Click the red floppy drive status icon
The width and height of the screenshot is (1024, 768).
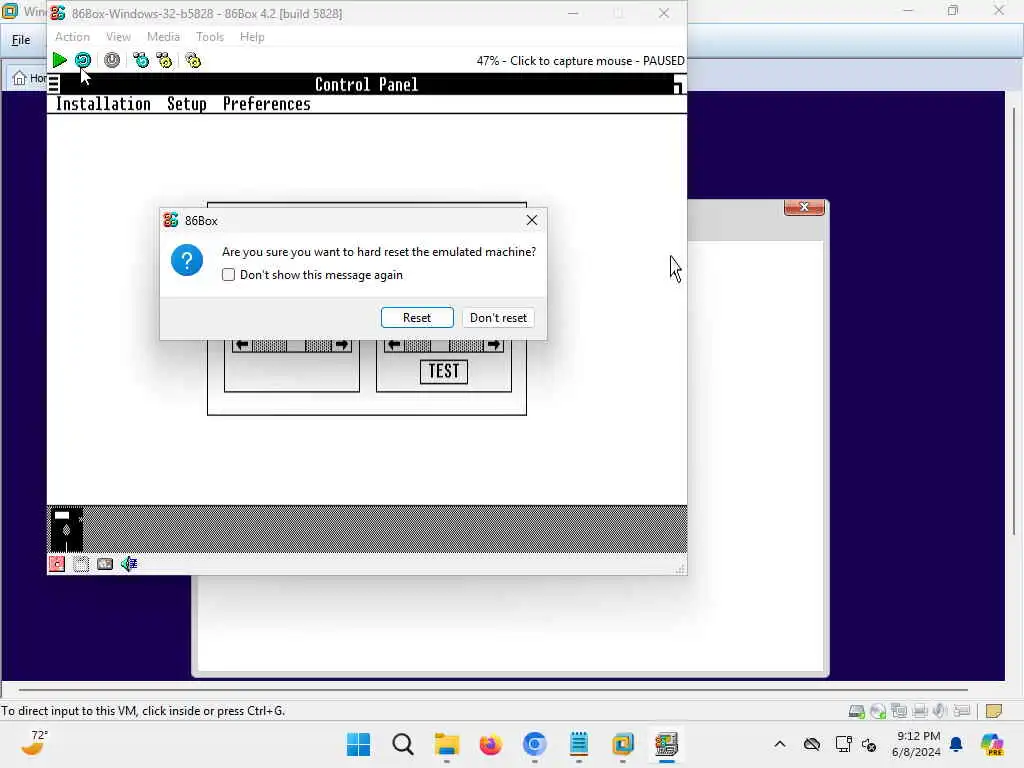[57, 564]
